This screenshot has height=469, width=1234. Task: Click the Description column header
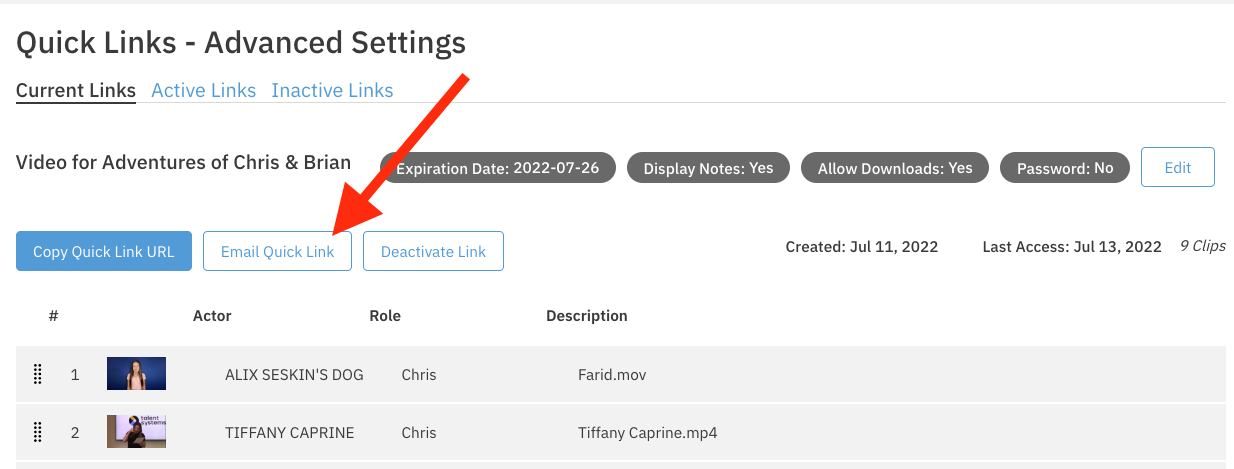tap(587, 316)
